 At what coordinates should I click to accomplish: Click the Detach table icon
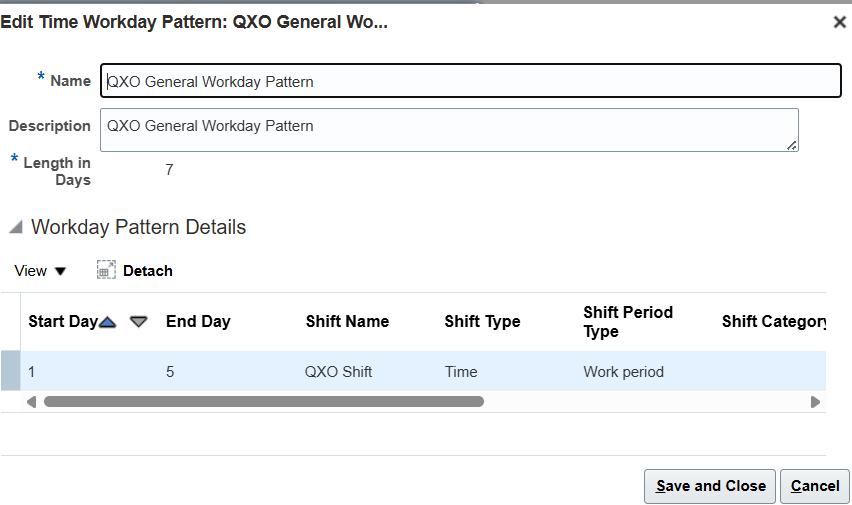pos(106,270)
